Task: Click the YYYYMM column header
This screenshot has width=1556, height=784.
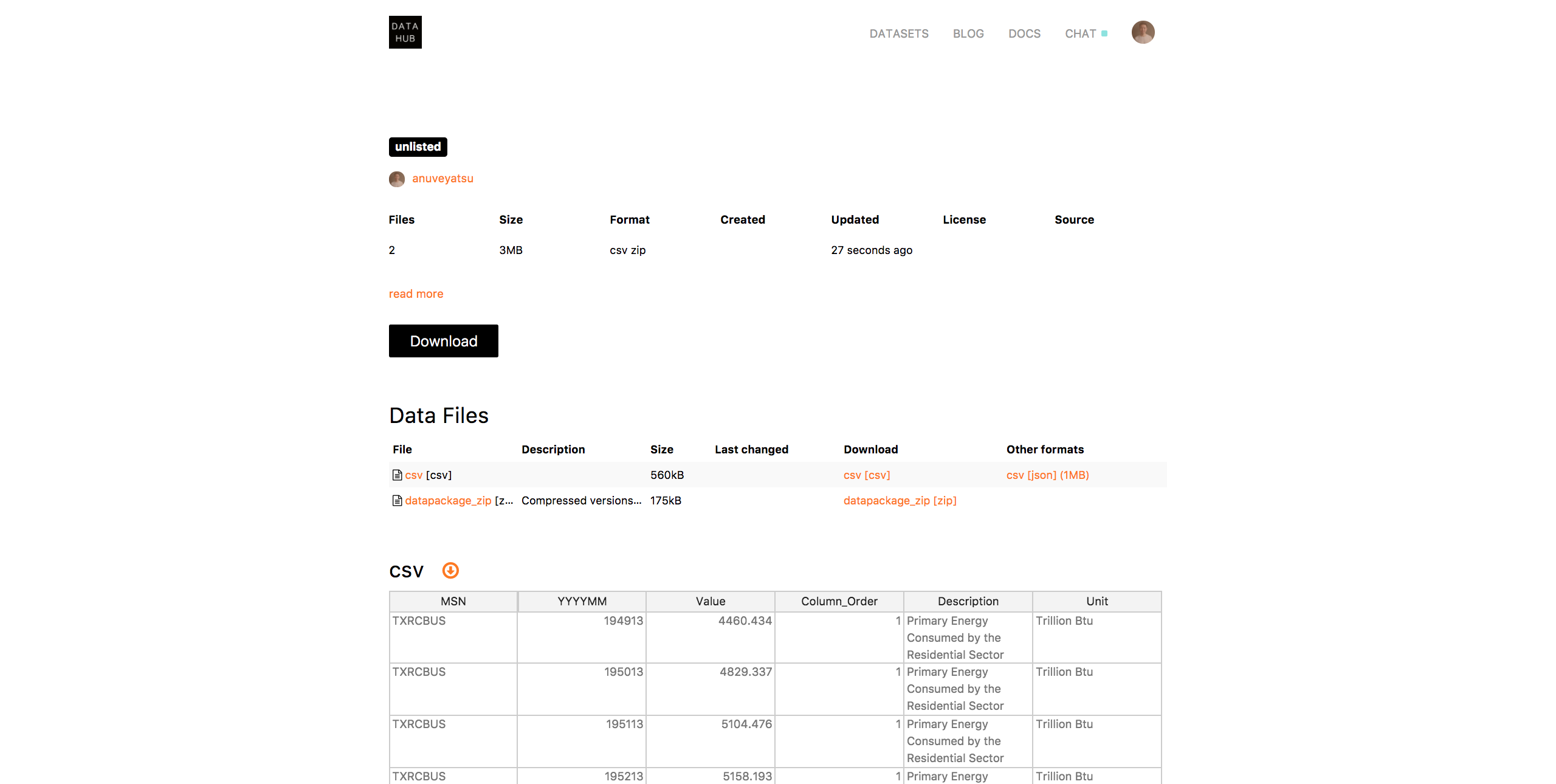Action: pos(582,601)
